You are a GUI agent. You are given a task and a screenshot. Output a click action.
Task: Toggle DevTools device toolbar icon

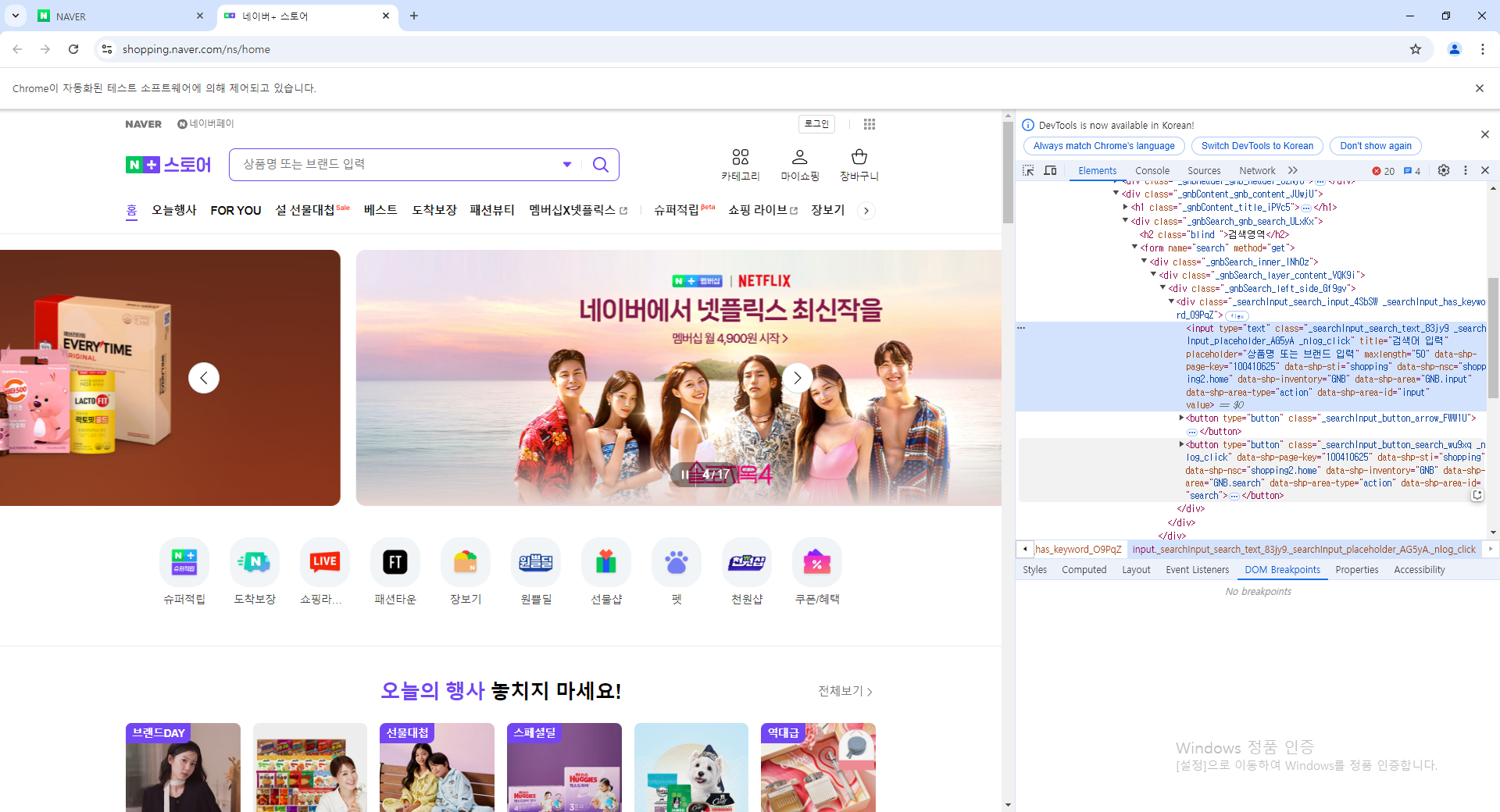(x=1051, y=170)
